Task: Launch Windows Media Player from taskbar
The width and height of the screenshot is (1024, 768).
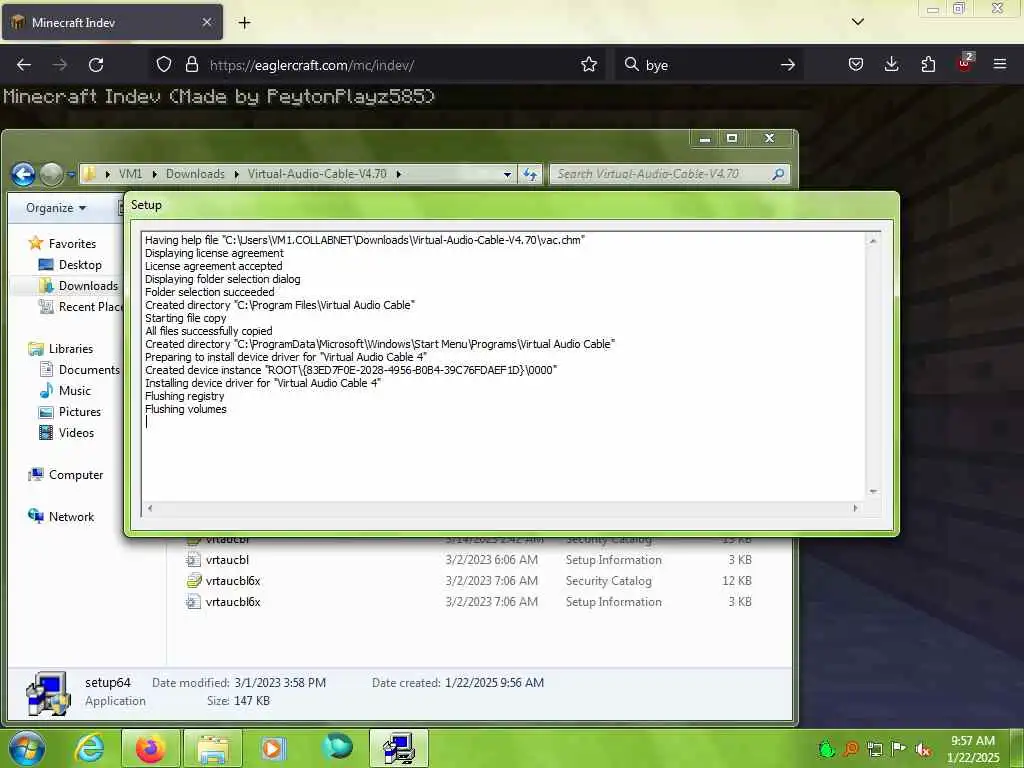Action: 273,748
